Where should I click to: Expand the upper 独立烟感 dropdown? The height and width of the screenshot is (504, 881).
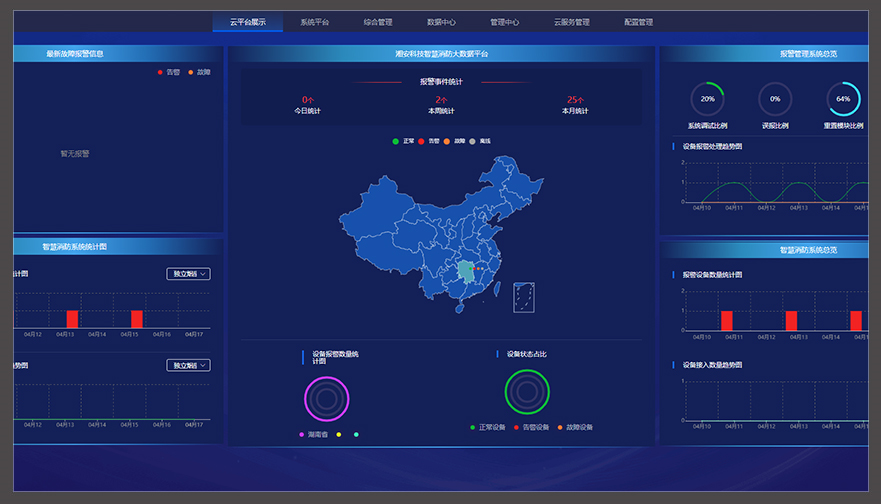click(x=188, y=274)
